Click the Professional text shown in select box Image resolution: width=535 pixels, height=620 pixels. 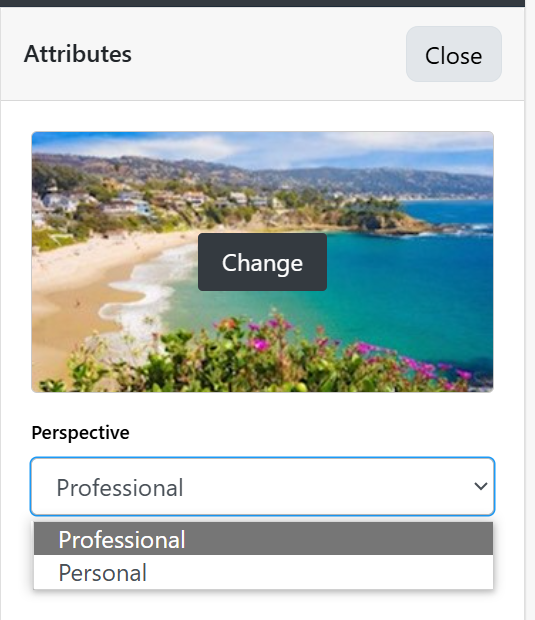coord(120,488)
